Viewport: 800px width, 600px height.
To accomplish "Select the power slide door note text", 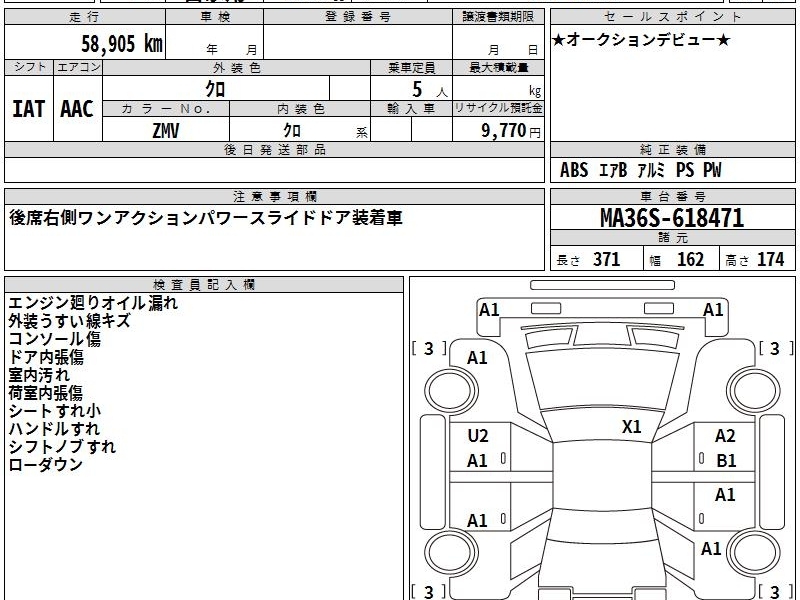I will coord(206,218).
